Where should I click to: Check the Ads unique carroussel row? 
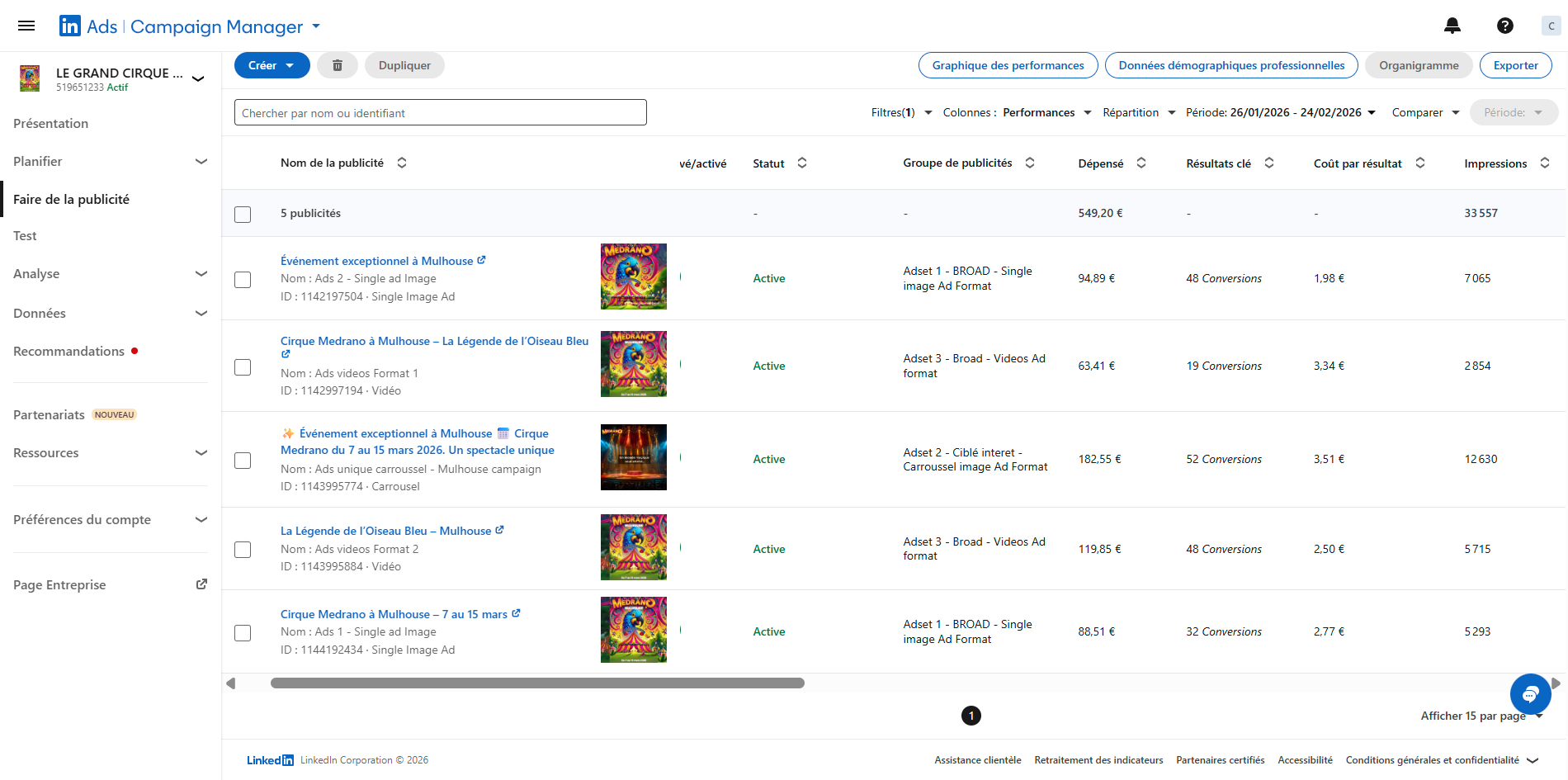click(243, 461)
